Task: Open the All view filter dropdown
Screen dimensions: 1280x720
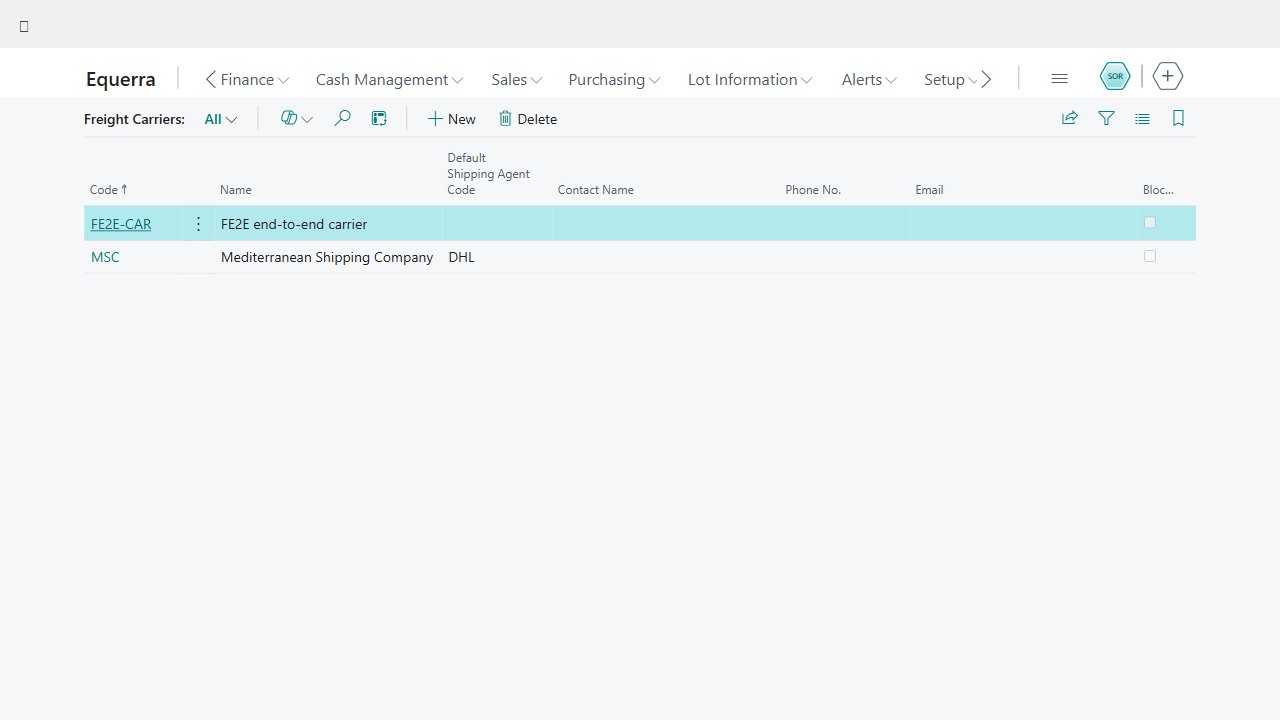Action: [x=221, y=119]
